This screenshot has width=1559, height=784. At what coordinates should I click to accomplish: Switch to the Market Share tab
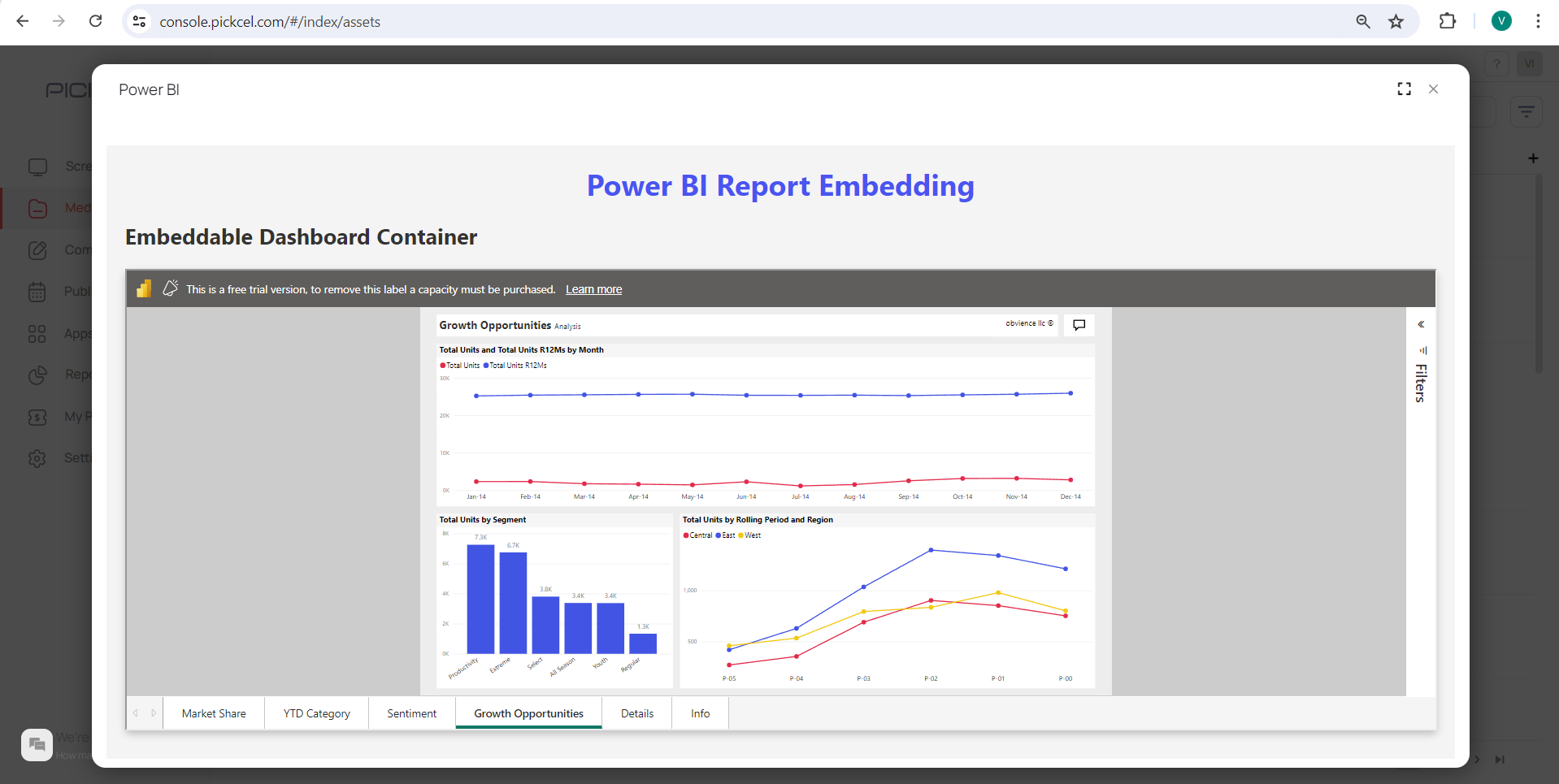click(x=214, y=713)
